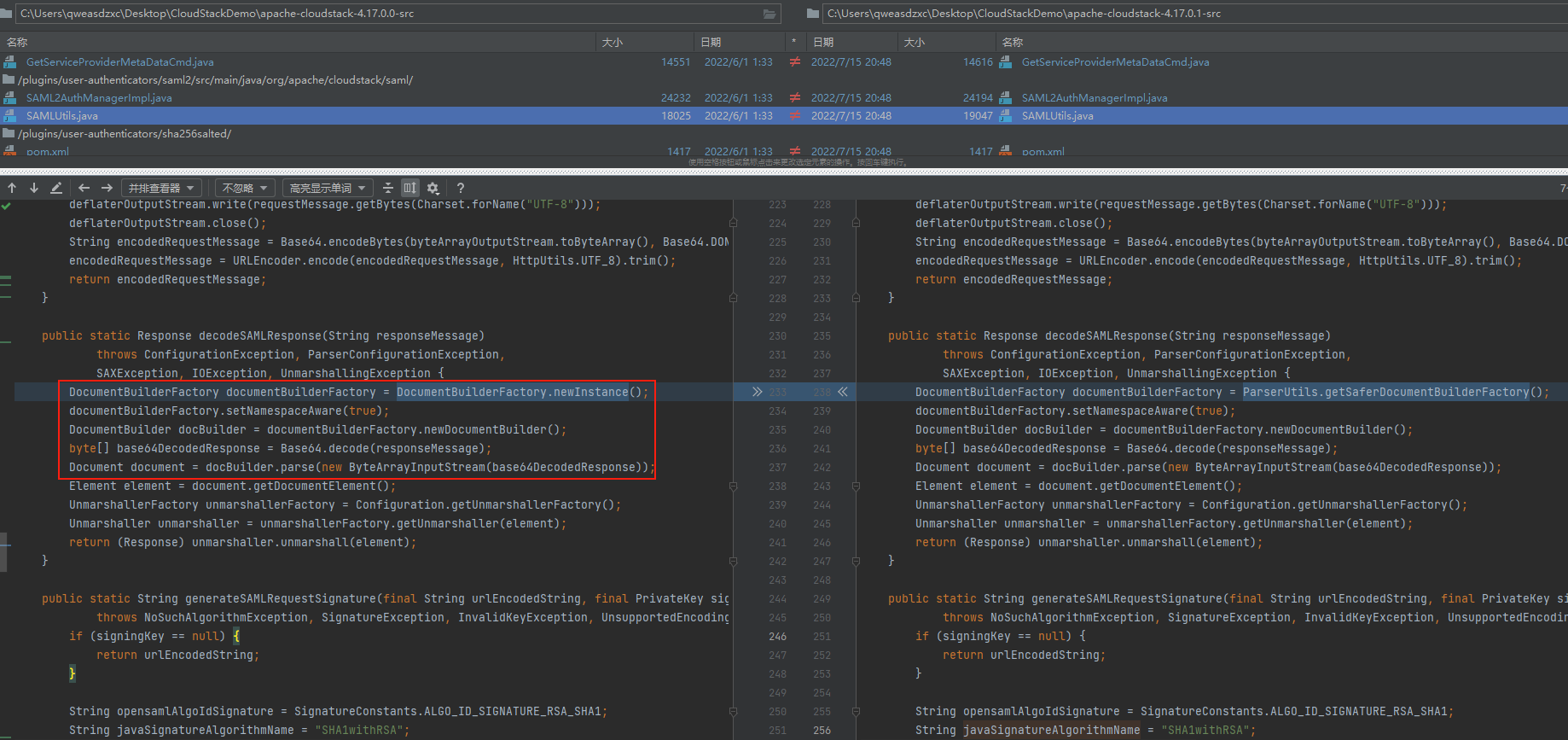Viewport: 1568px width, 740px height.
Task: Select GetServiceProviderMetaDataCmd.java in right list
Action: 1115,62
